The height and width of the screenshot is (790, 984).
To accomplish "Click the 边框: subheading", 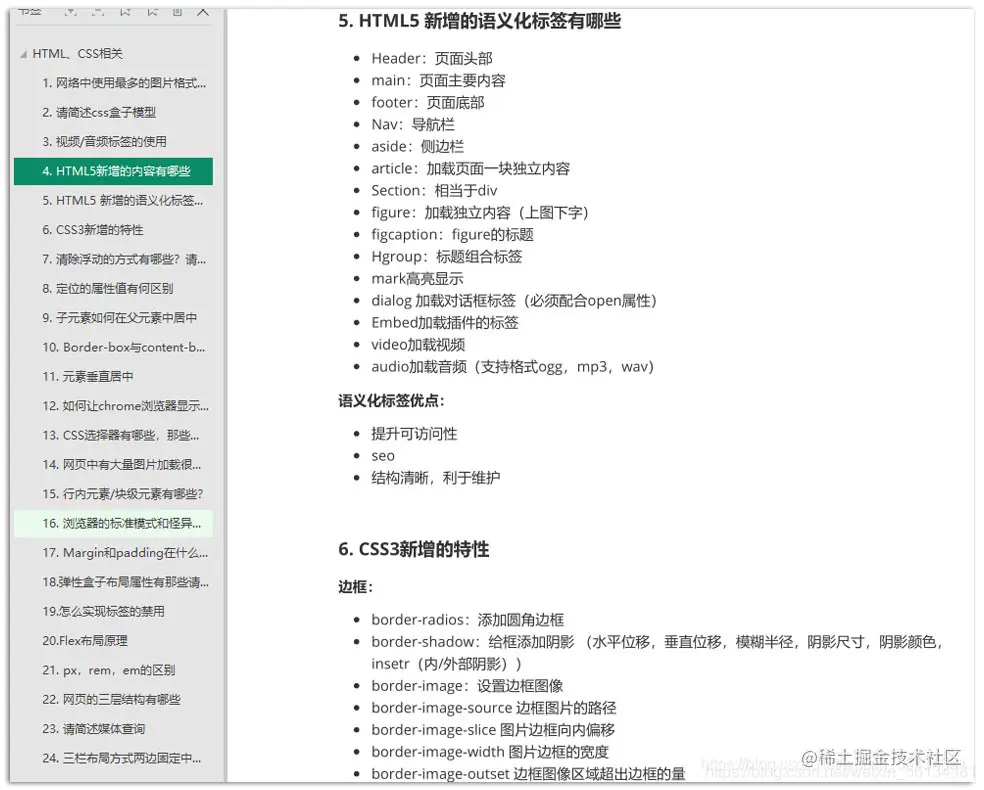I will point(356,587).
